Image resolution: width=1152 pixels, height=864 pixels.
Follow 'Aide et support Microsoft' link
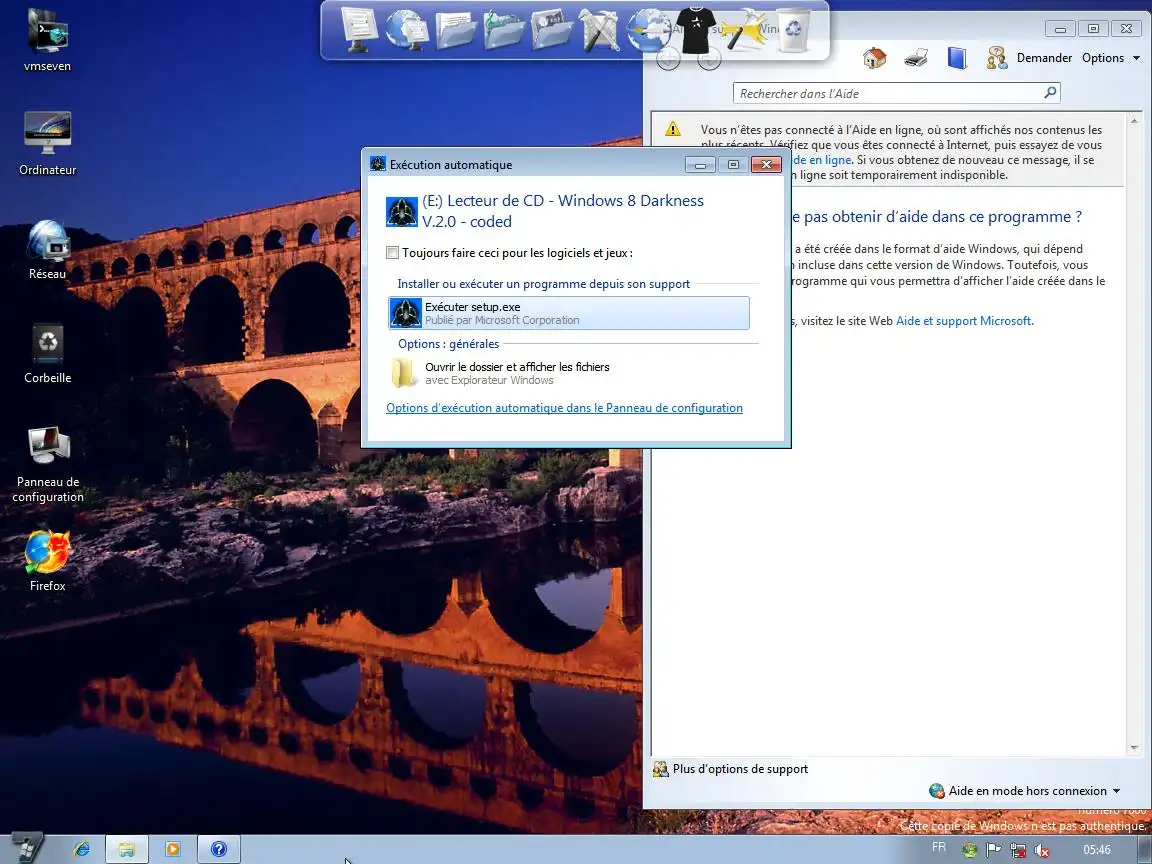coord(964,320)
